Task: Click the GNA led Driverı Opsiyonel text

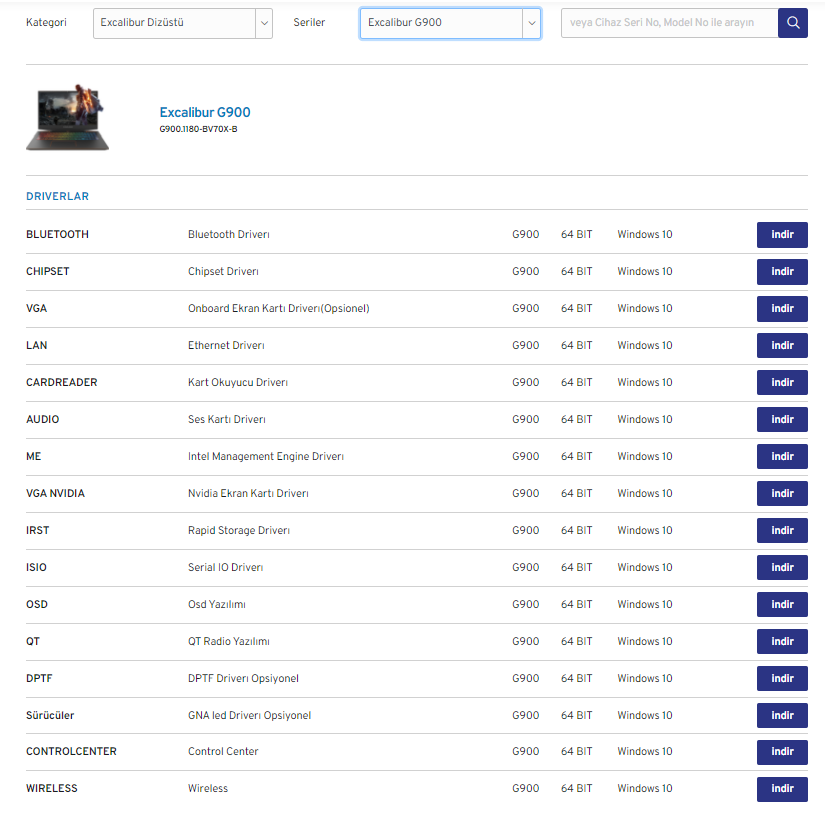Action: tap(249, 715)
